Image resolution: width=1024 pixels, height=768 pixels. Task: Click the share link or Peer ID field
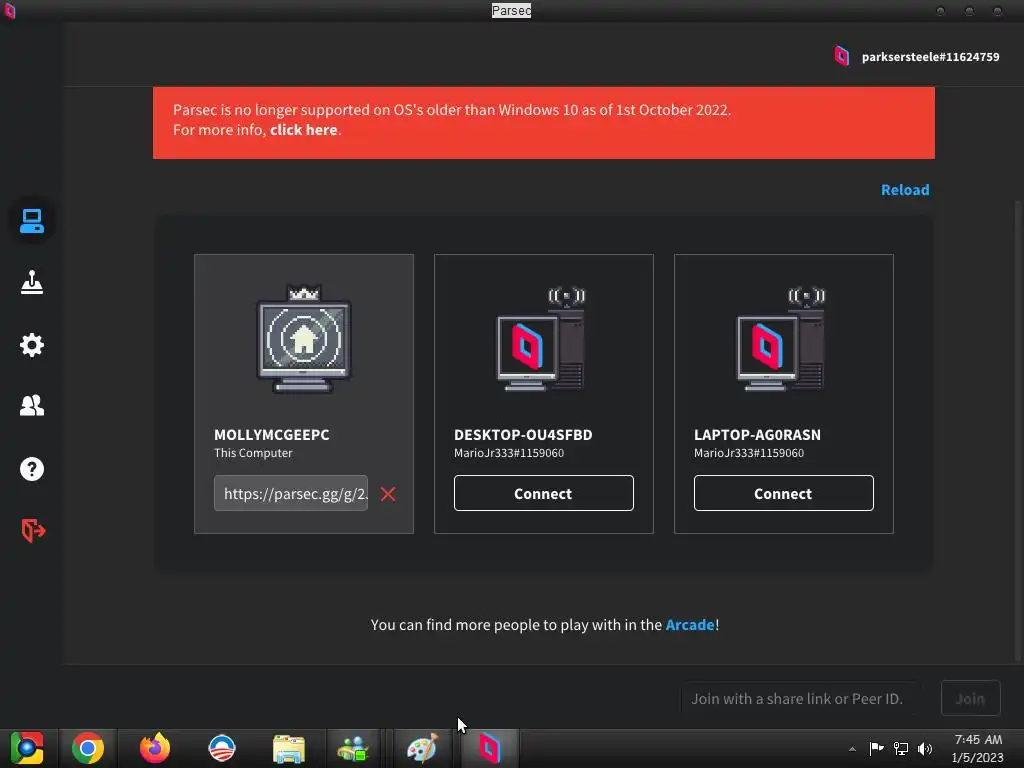[801, 699]
